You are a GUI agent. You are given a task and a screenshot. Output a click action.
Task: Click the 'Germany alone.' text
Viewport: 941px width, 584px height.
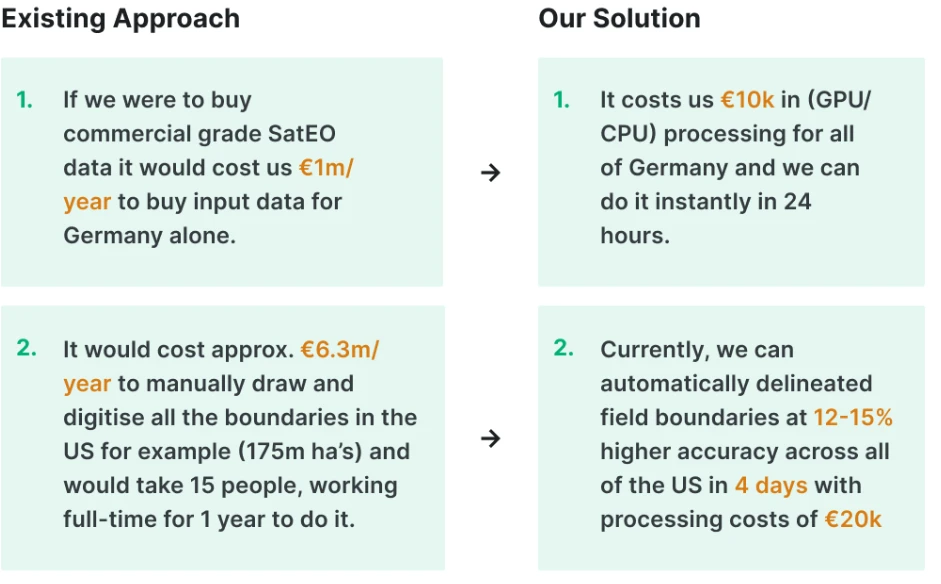tap(149, 235)
